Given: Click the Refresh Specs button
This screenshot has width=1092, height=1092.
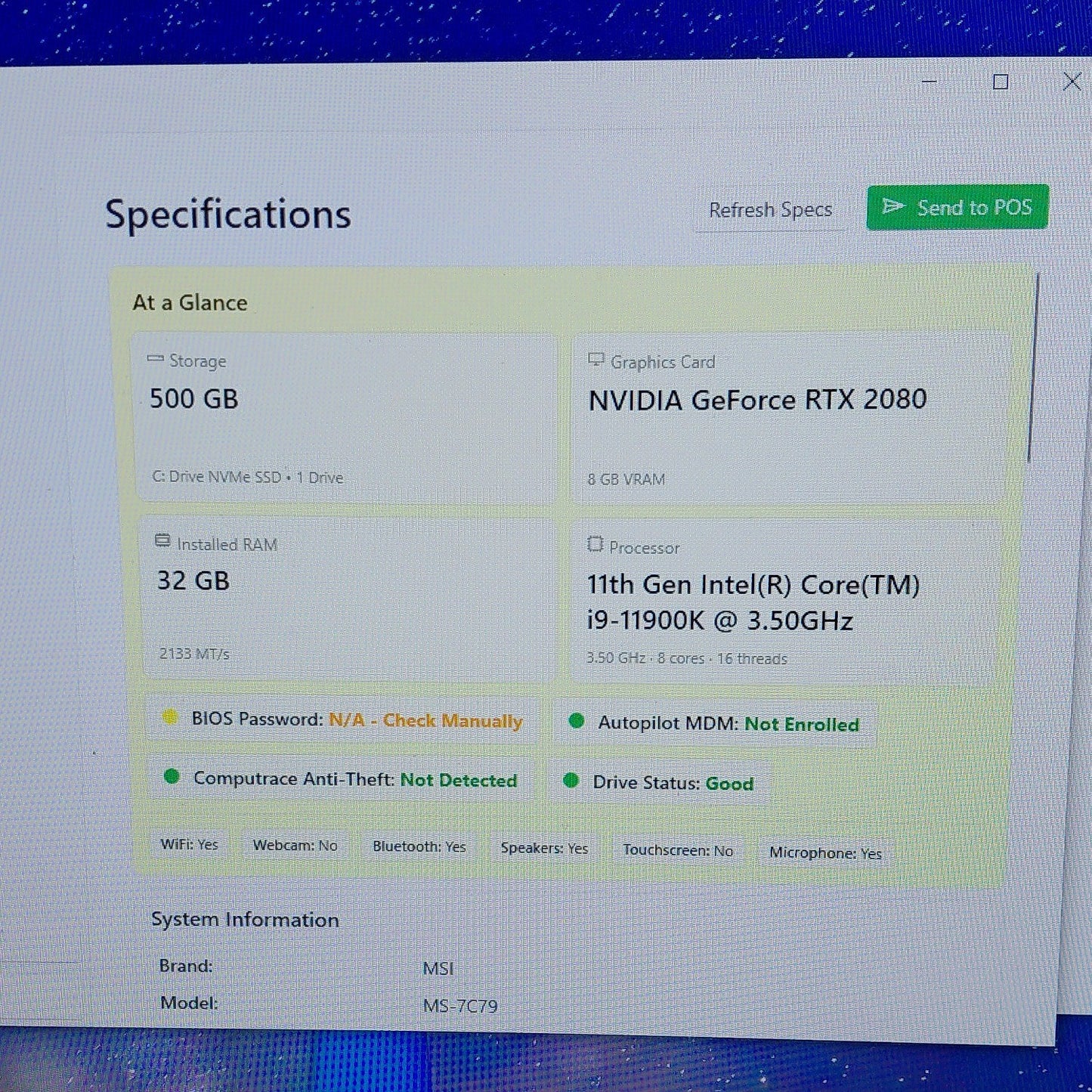Looking at the screenshot, I should click(770, 209).
